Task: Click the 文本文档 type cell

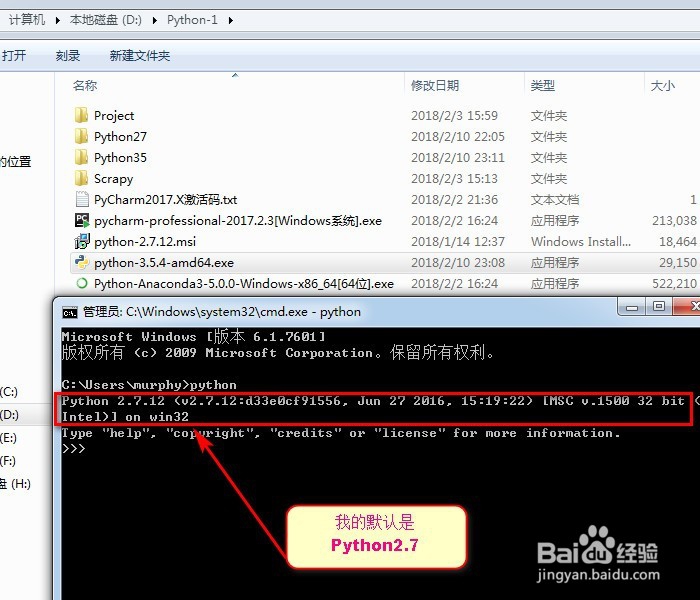Action: pyautogui.click(x=555, y=200)
